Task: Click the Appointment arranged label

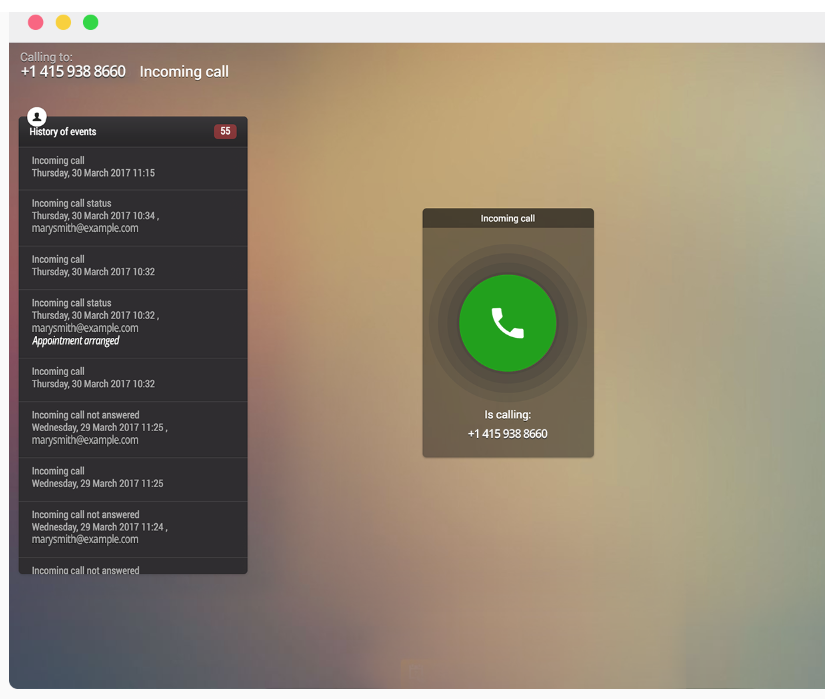Action: [x=76, y=341]
